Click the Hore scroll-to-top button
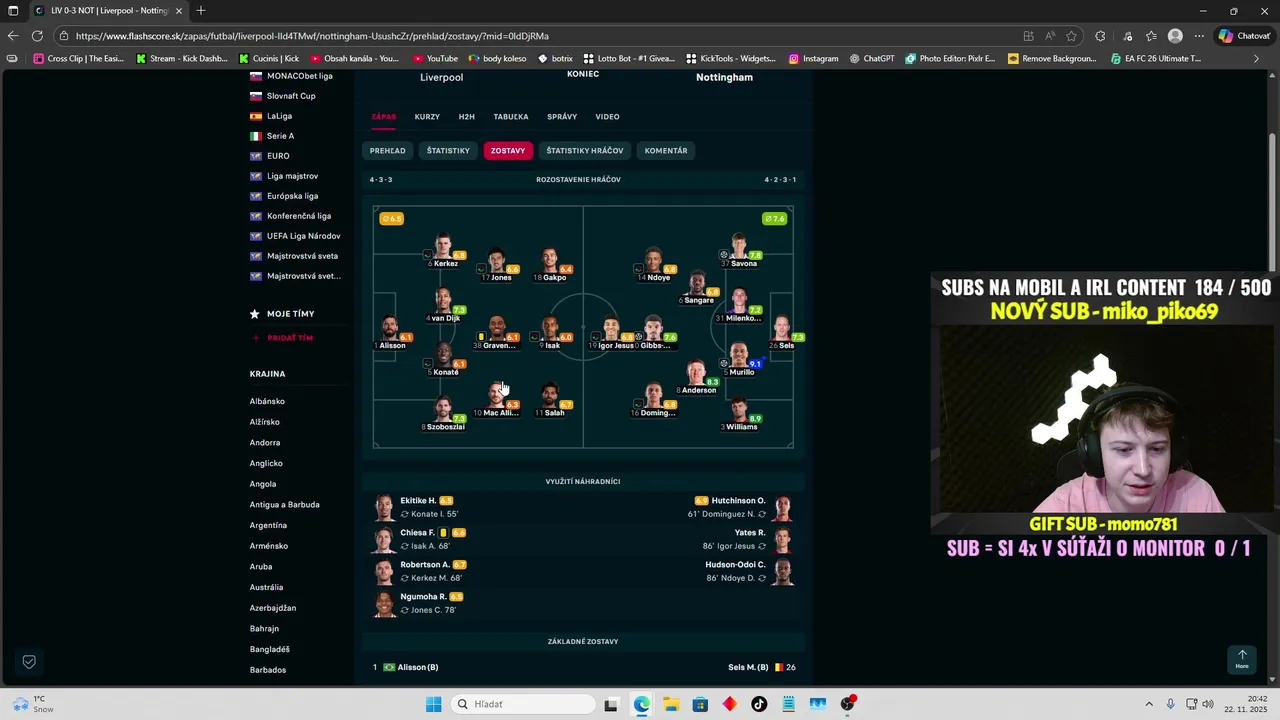Image resolution: width=1280 pixels, height=720 pixels. 1242,660
